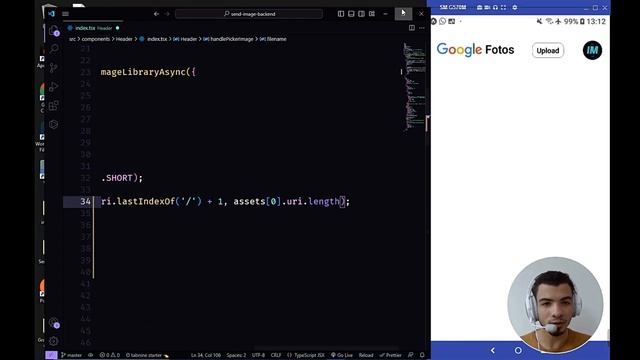Click the handlePickerImage breadcrumb
The height and width of the screenshot is (360, 640).
coord(229,39)
